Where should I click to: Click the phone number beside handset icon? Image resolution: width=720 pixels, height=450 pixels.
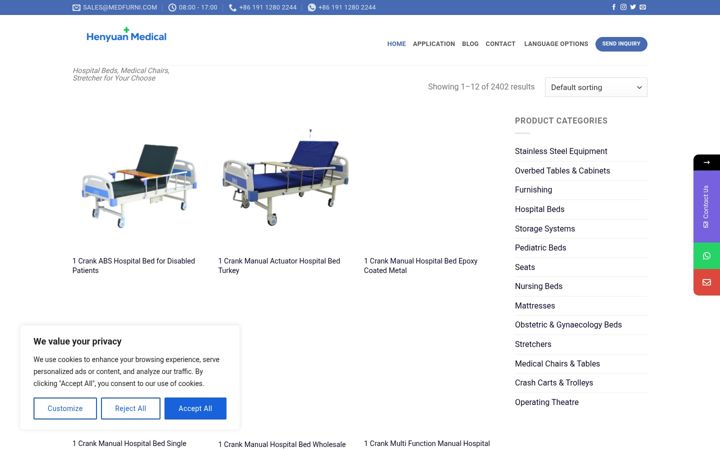click(x=268, y=7)
